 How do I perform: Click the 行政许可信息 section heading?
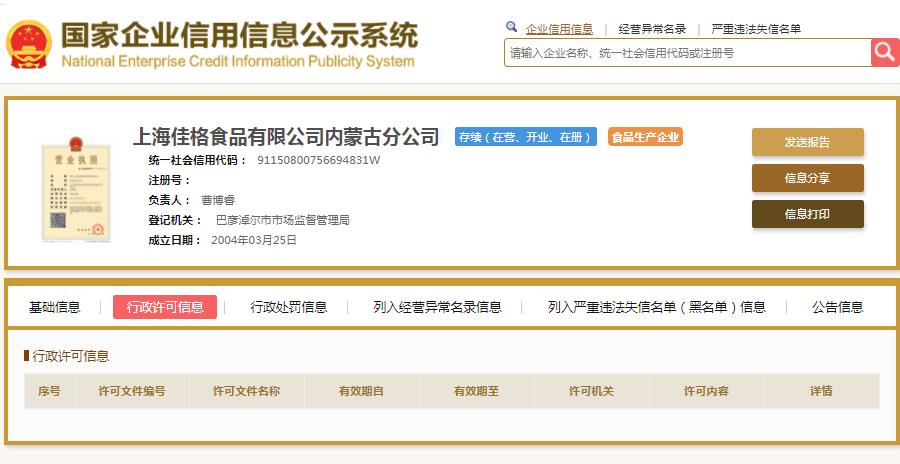[71, 356]
